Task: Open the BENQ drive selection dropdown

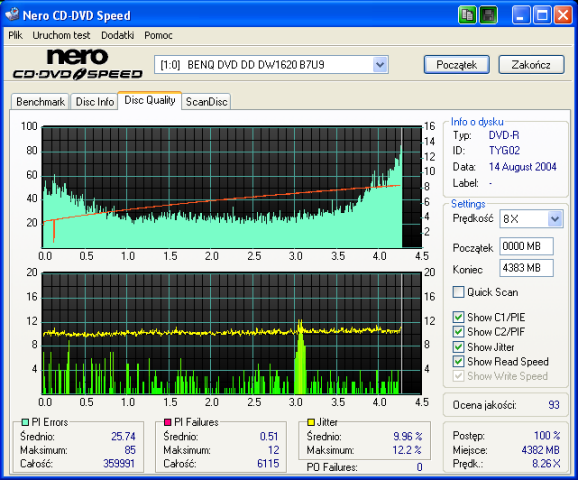Action: [380, 65]
